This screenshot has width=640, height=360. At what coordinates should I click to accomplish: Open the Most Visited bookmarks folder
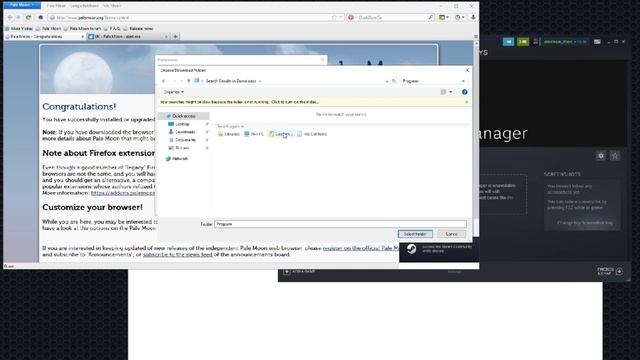(19, 29)
